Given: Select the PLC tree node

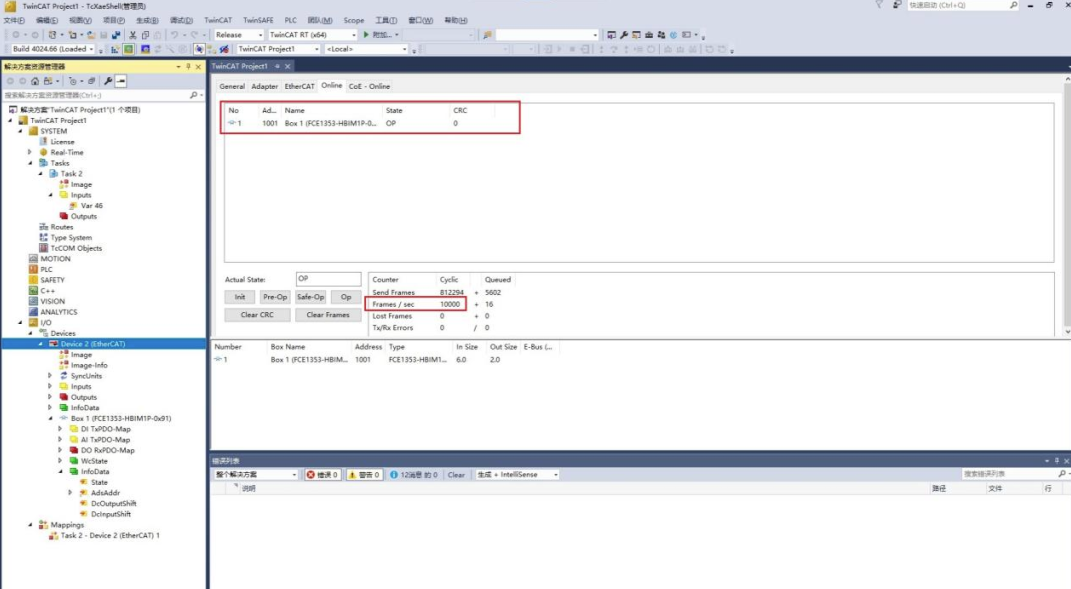Looking at the screenshot, I should point(46,269).
